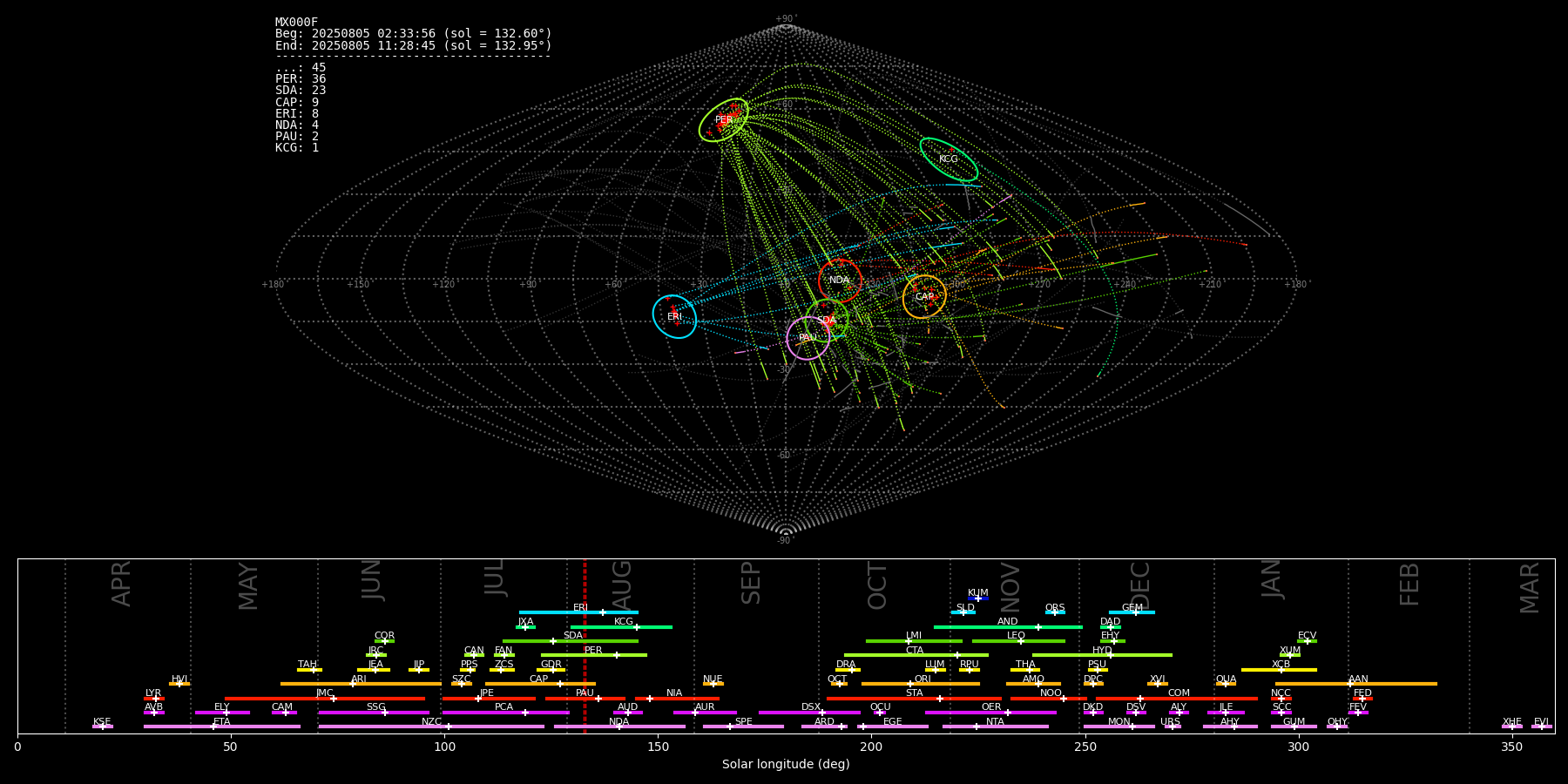Click the pink NDA bar in timeline

[619, 727]
